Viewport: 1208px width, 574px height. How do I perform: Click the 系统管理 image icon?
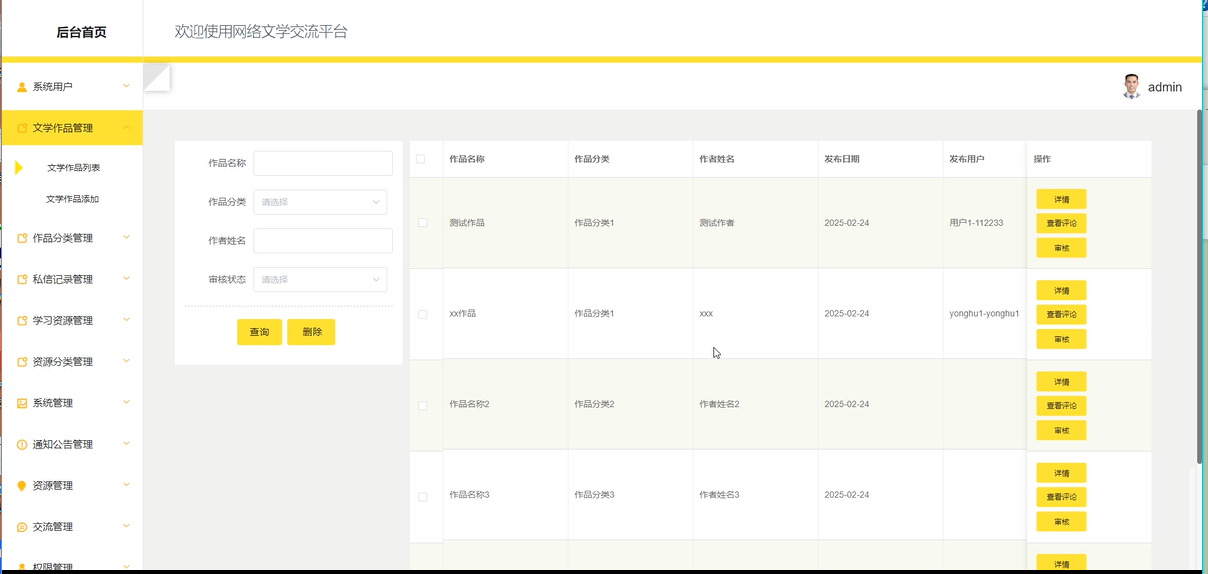point(22,403)
